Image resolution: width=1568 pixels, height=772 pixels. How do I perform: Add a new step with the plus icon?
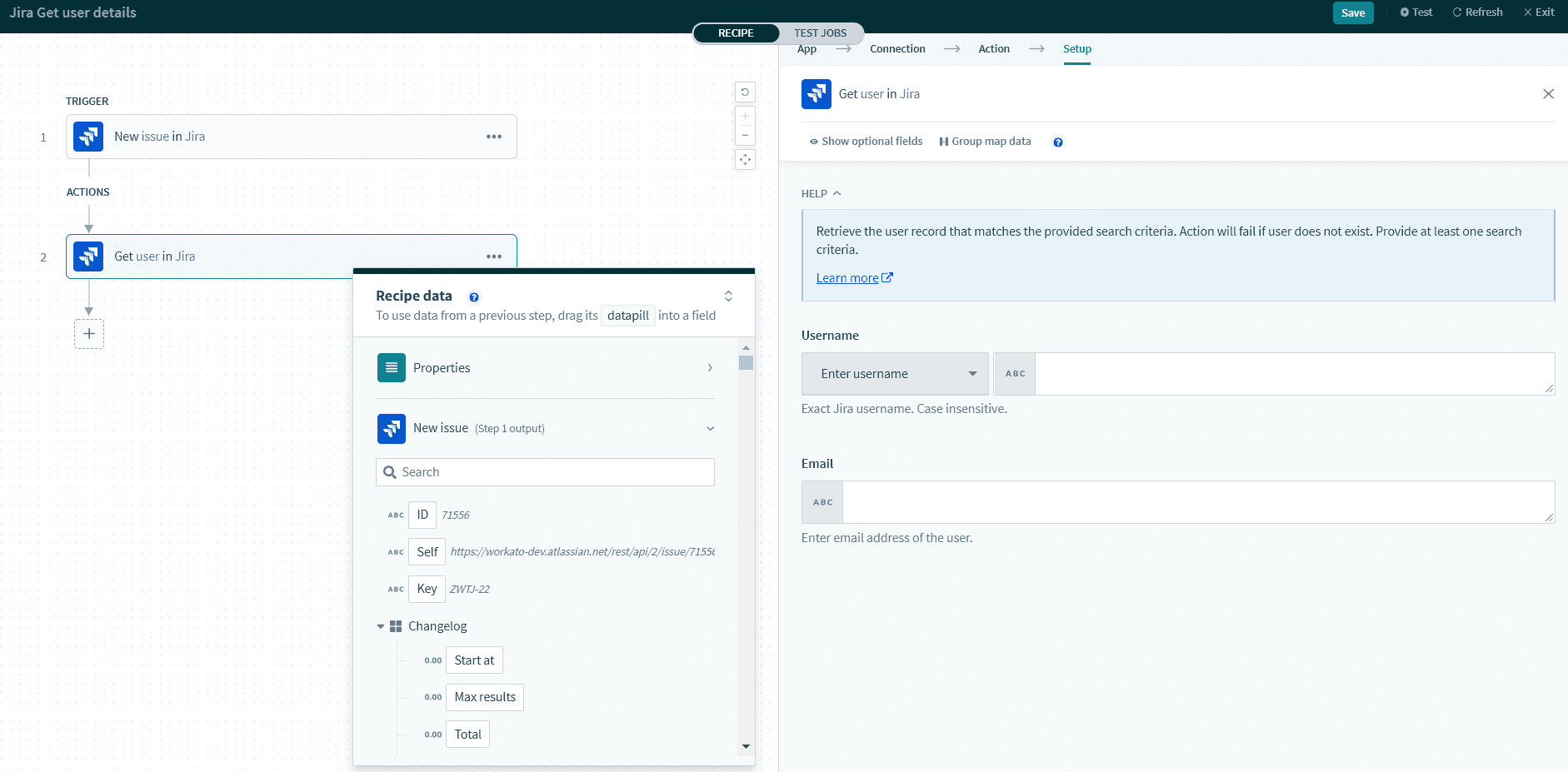(x=88, y=333)
